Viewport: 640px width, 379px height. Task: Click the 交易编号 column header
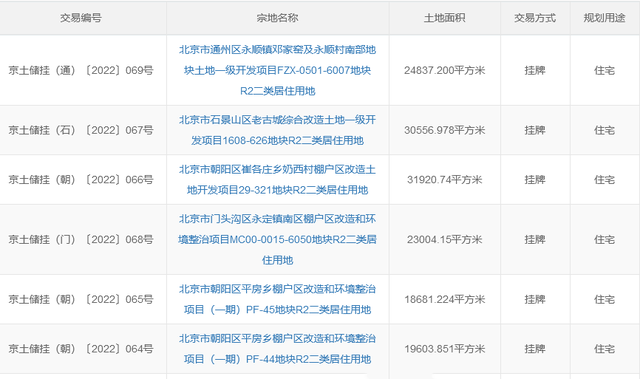(x=81, y=18)
